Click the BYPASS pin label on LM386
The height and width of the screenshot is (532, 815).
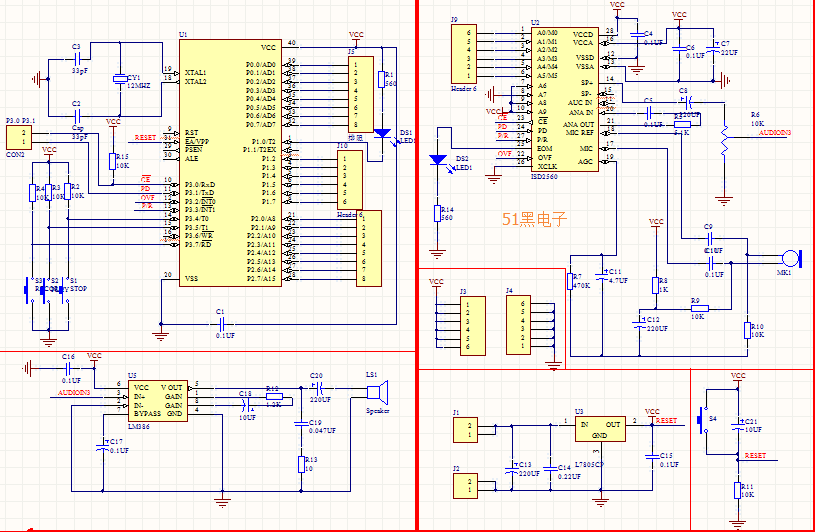click(x=148, y=414)
